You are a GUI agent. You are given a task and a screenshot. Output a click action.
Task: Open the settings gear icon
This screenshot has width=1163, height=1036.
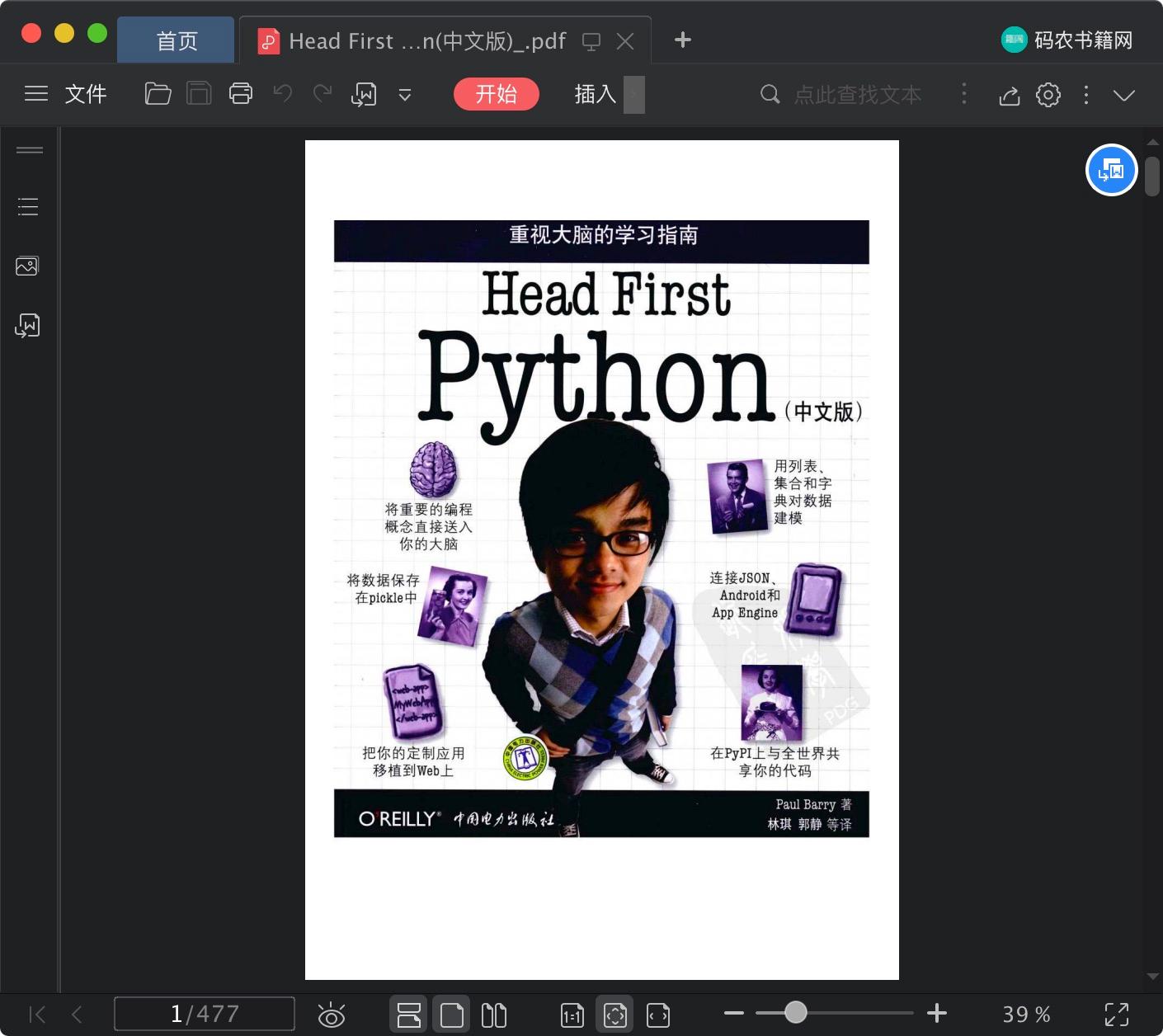1048,95
